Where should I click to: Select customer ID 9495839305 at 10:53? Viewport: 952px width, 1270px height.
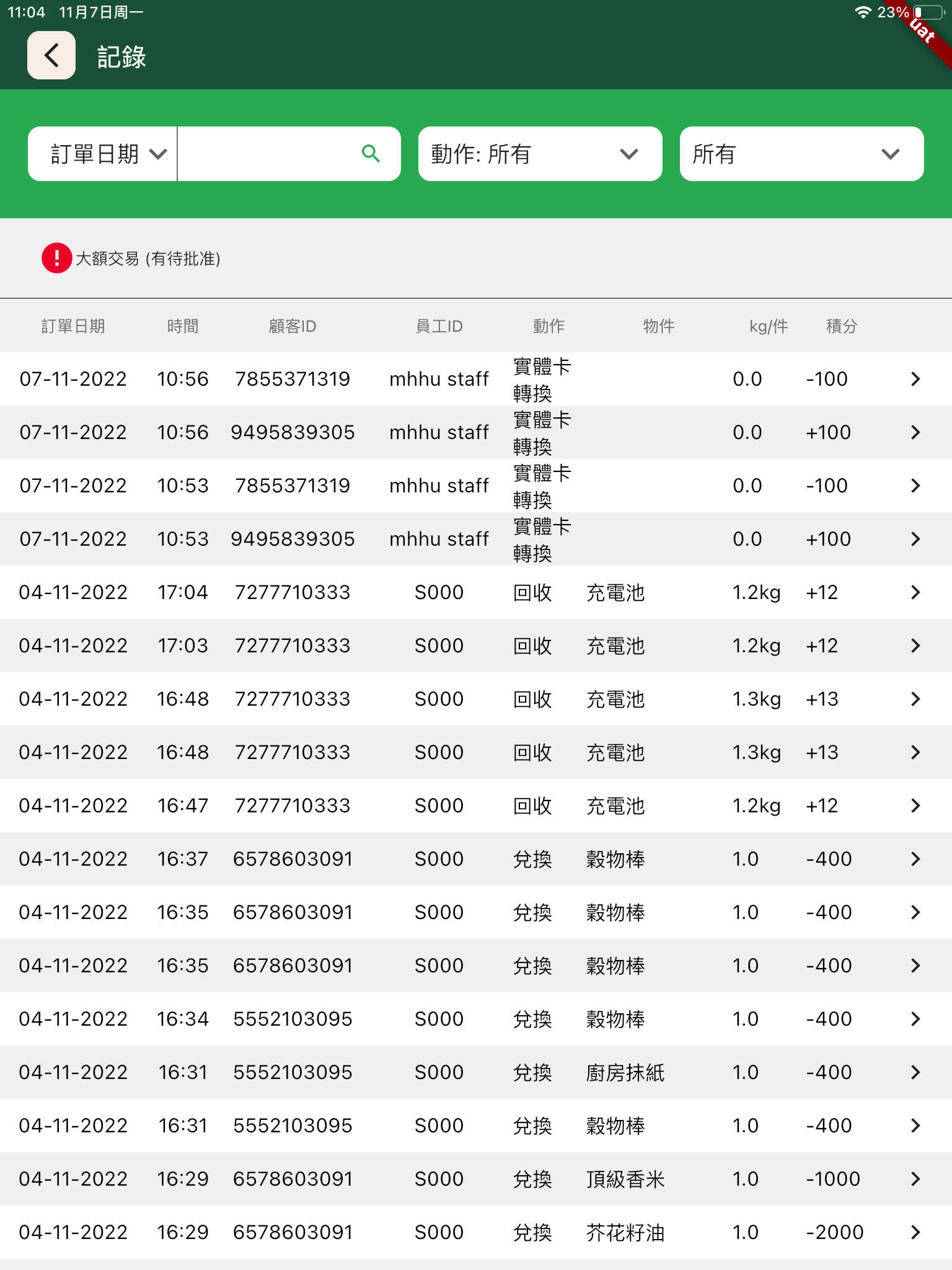coord(293,539)
